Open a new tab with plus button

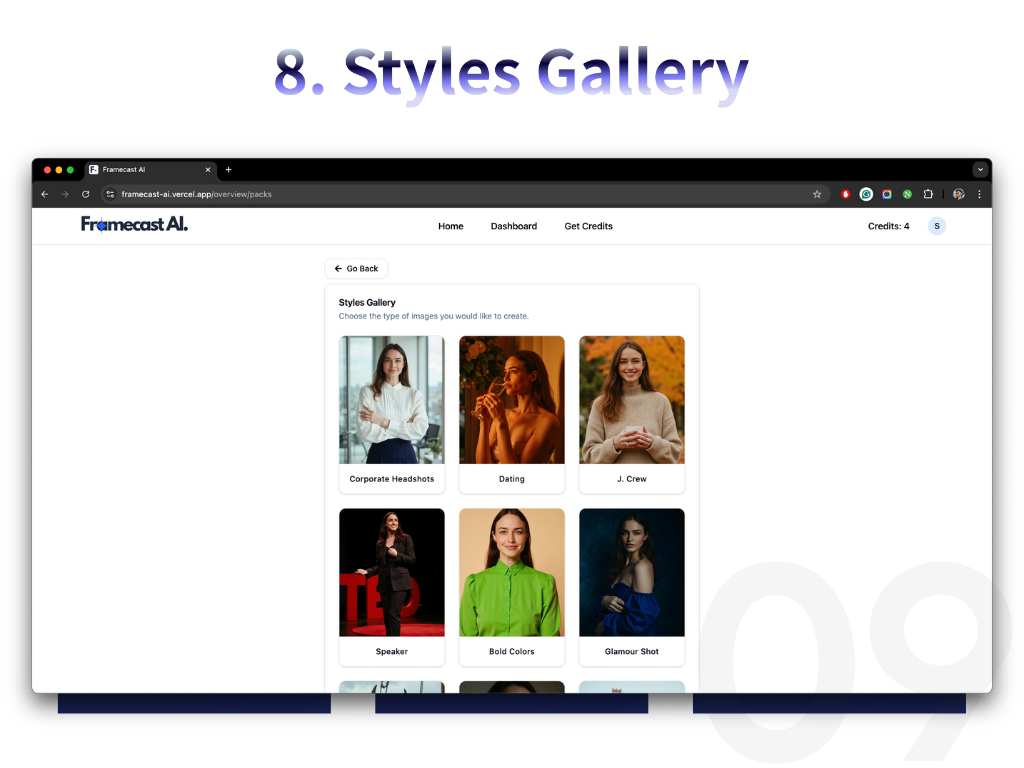pos(229,170)
